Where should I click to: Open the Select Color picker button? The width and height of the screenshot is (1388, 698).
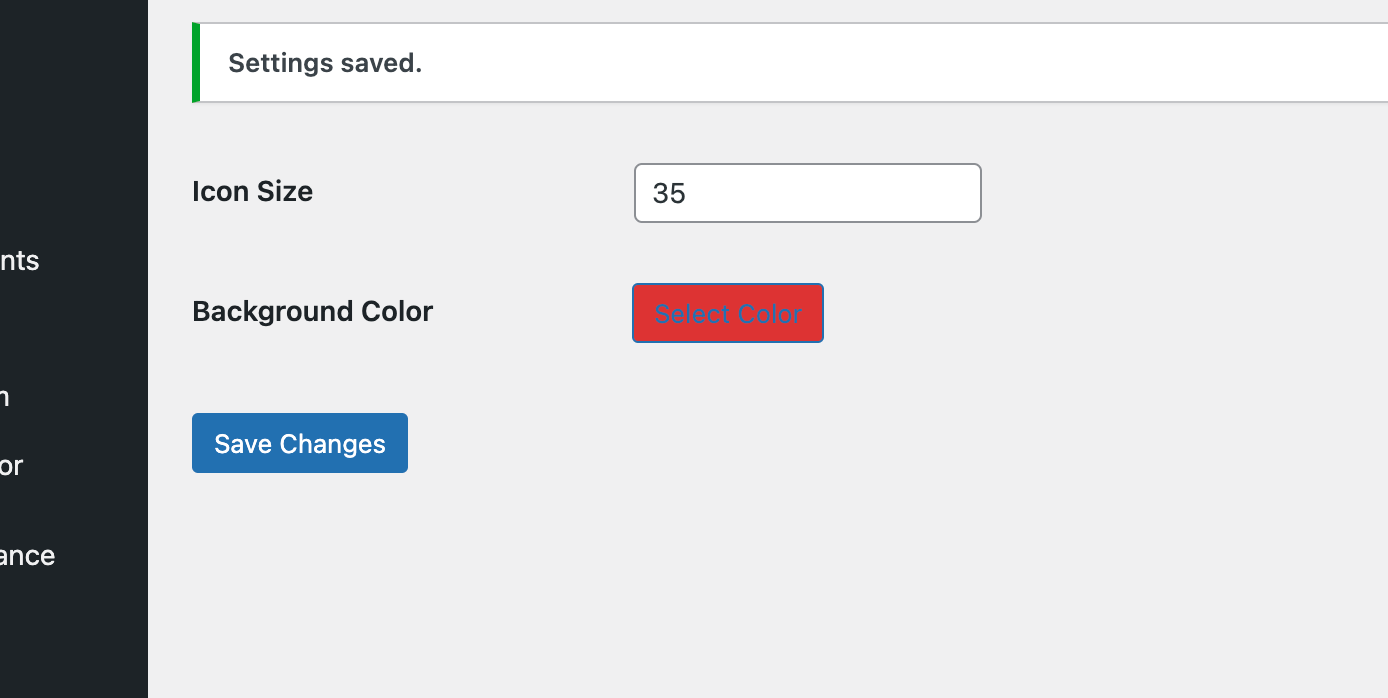pyautogui.click(x=727, y=313)
